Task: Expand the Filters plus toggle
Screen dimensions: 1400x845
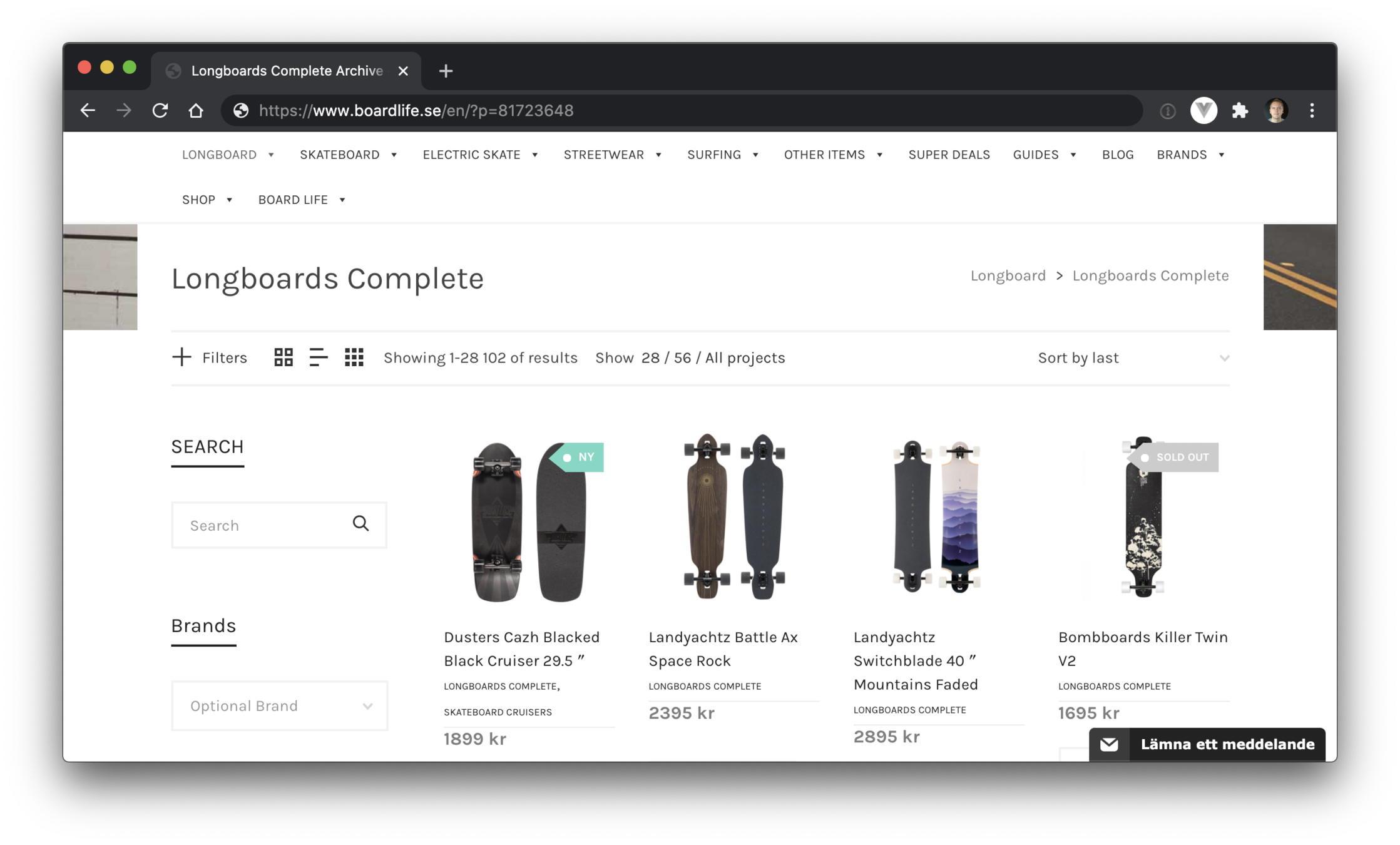Action: click(x=181, y=357)
